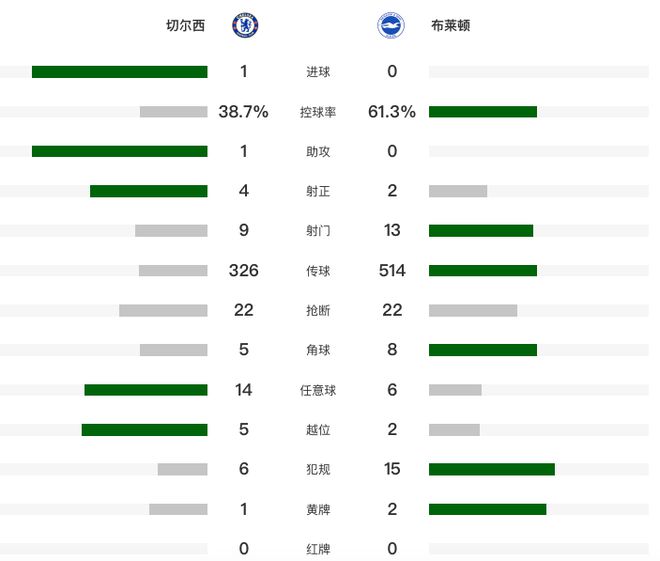This screenshot has height=561, width=660.
Task: Click Chelsea's green 任意球 bar
Action: coord(145,390)
